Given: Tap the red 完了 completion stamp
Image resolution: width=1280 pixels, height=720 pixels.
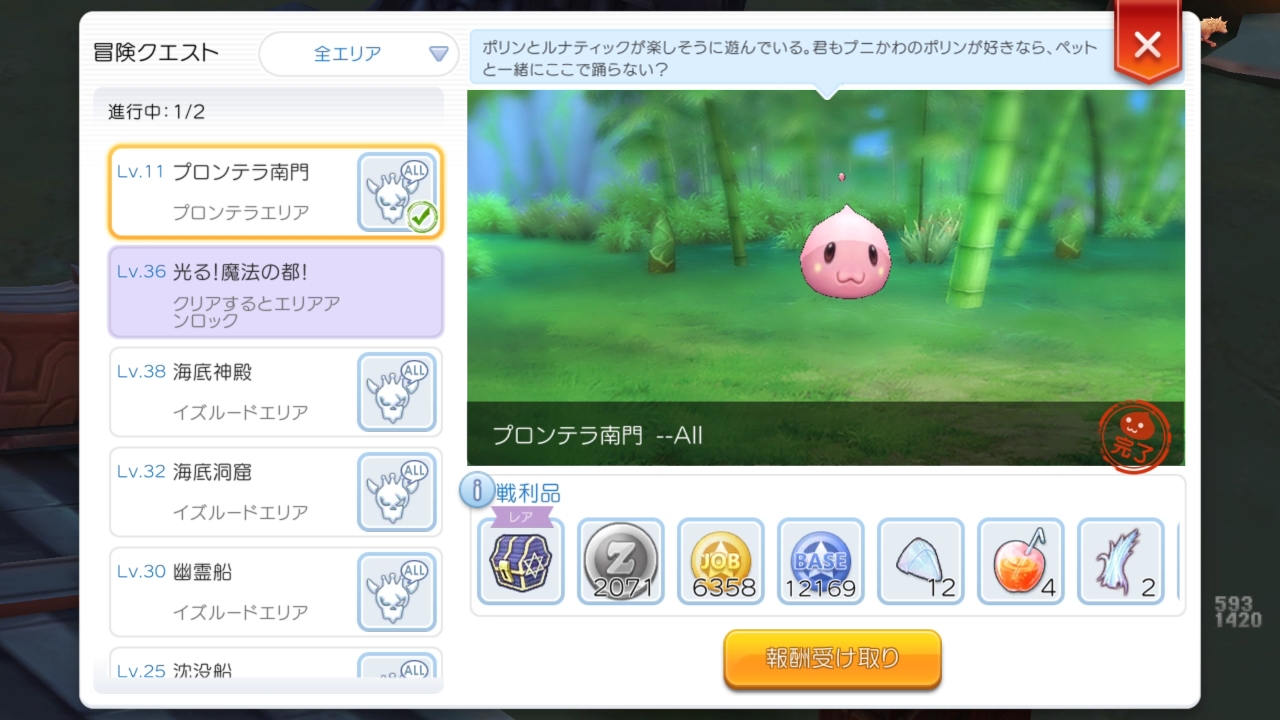Looking at the screenshot, I should [1133, 435].
